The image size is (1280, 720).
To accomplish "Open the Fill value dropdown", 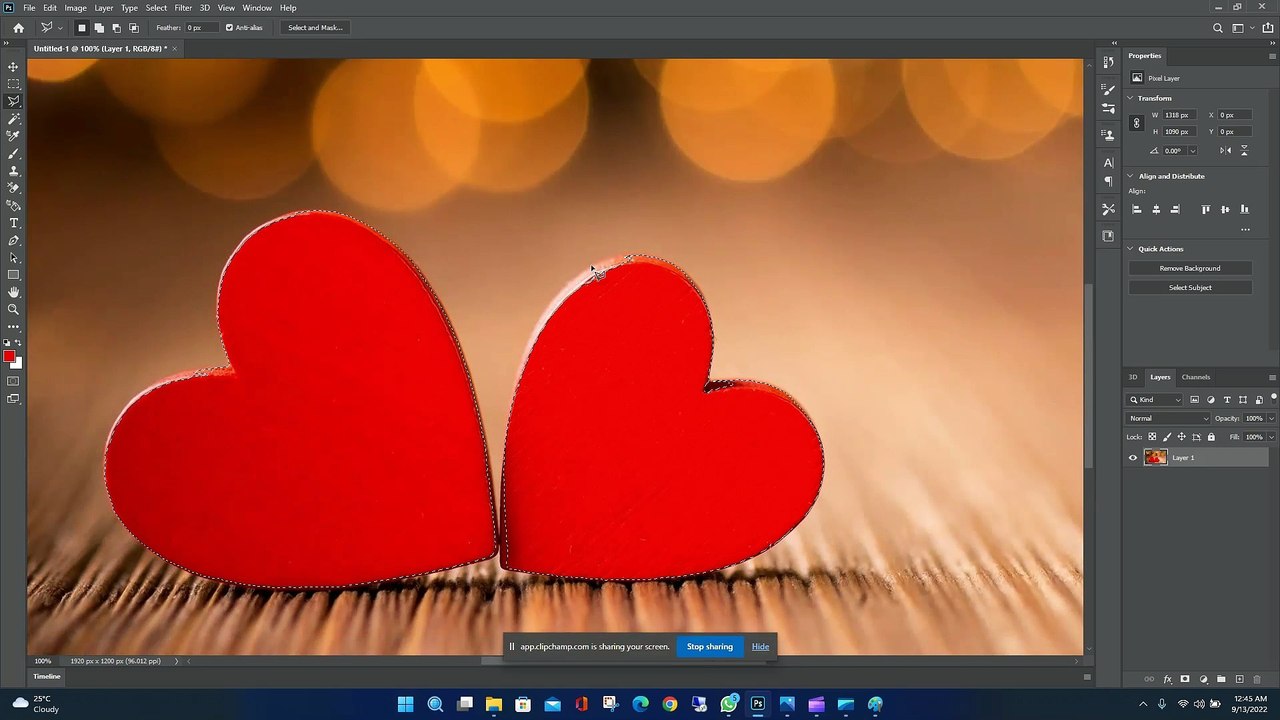I will [1271, 437].
